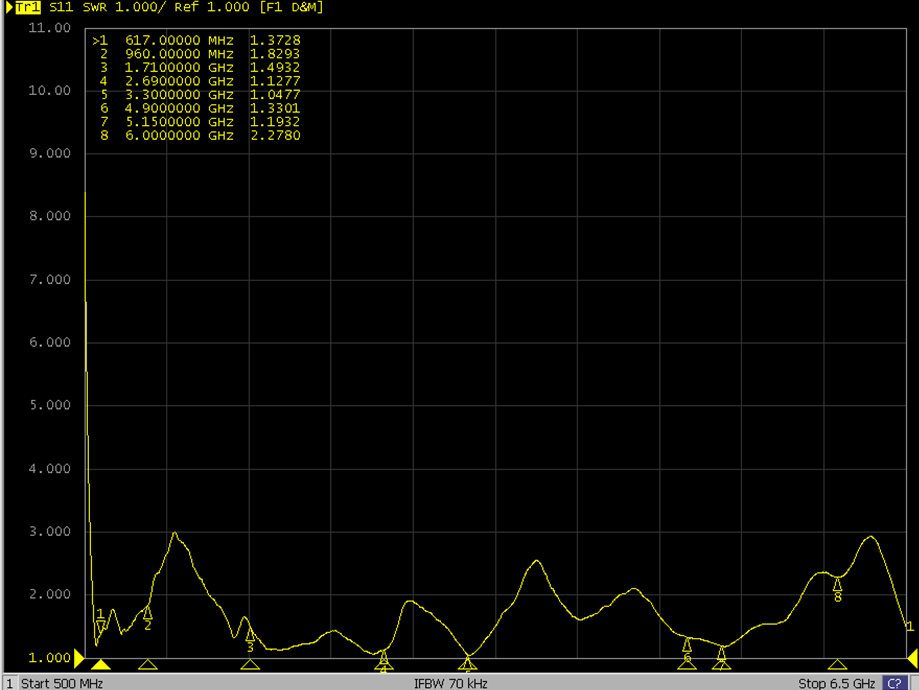
Task: Click the C? calibration status indicator
Action: coord(895,684)
